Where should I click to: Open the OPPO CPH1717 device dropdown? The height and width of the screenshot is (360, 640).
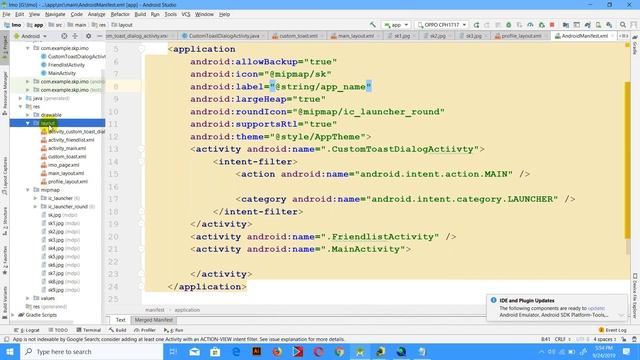(x=442, y=25)
